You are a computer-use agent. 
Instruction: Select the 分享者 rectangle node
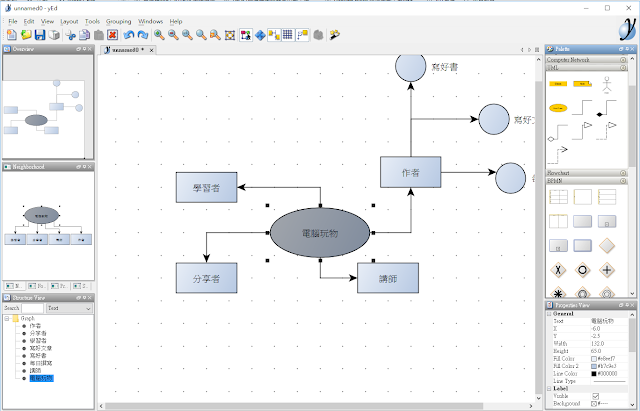206,278
